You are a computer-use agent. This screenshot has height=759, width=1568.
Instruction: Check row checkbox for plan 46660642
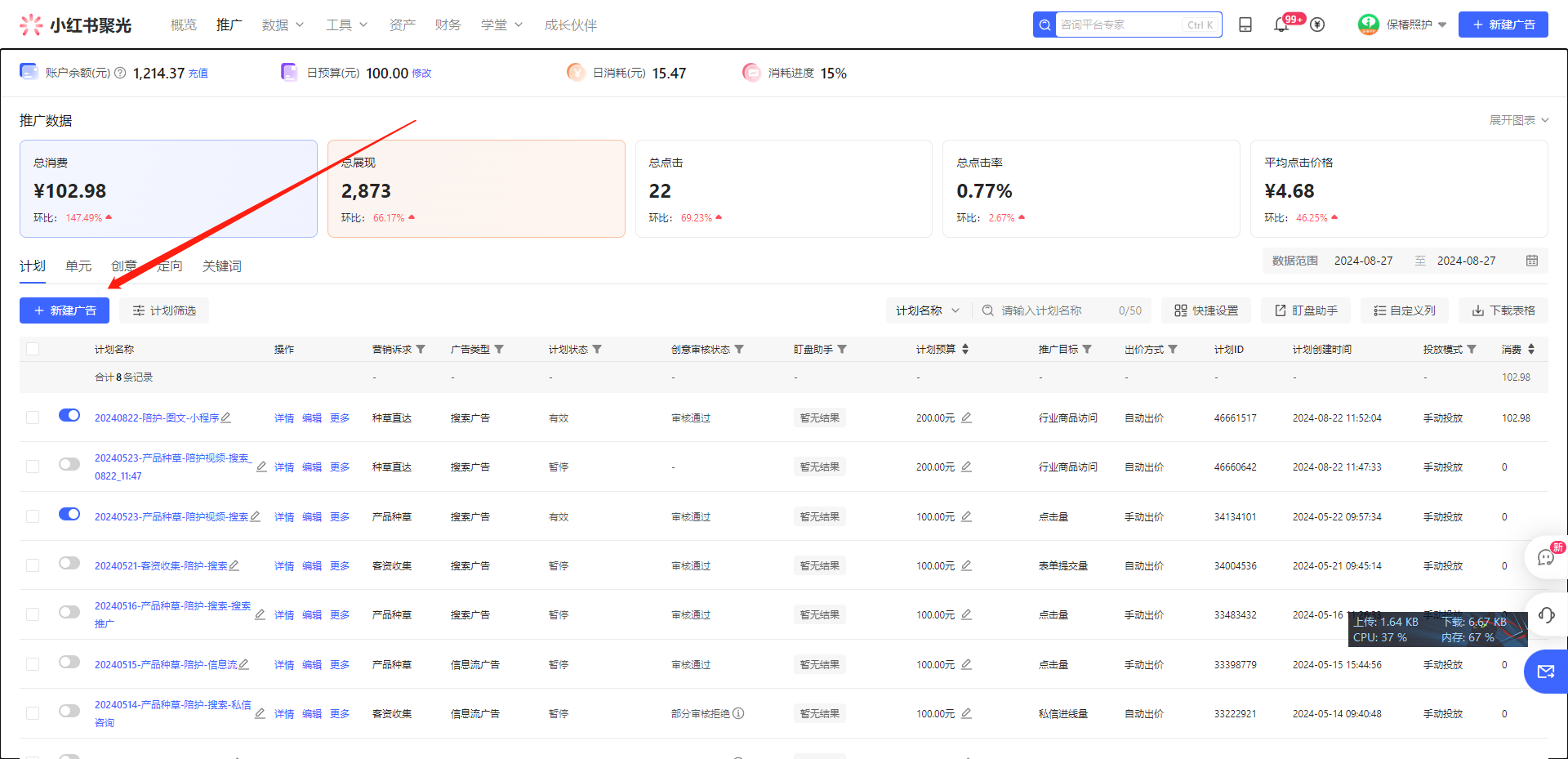click(33, 467)
